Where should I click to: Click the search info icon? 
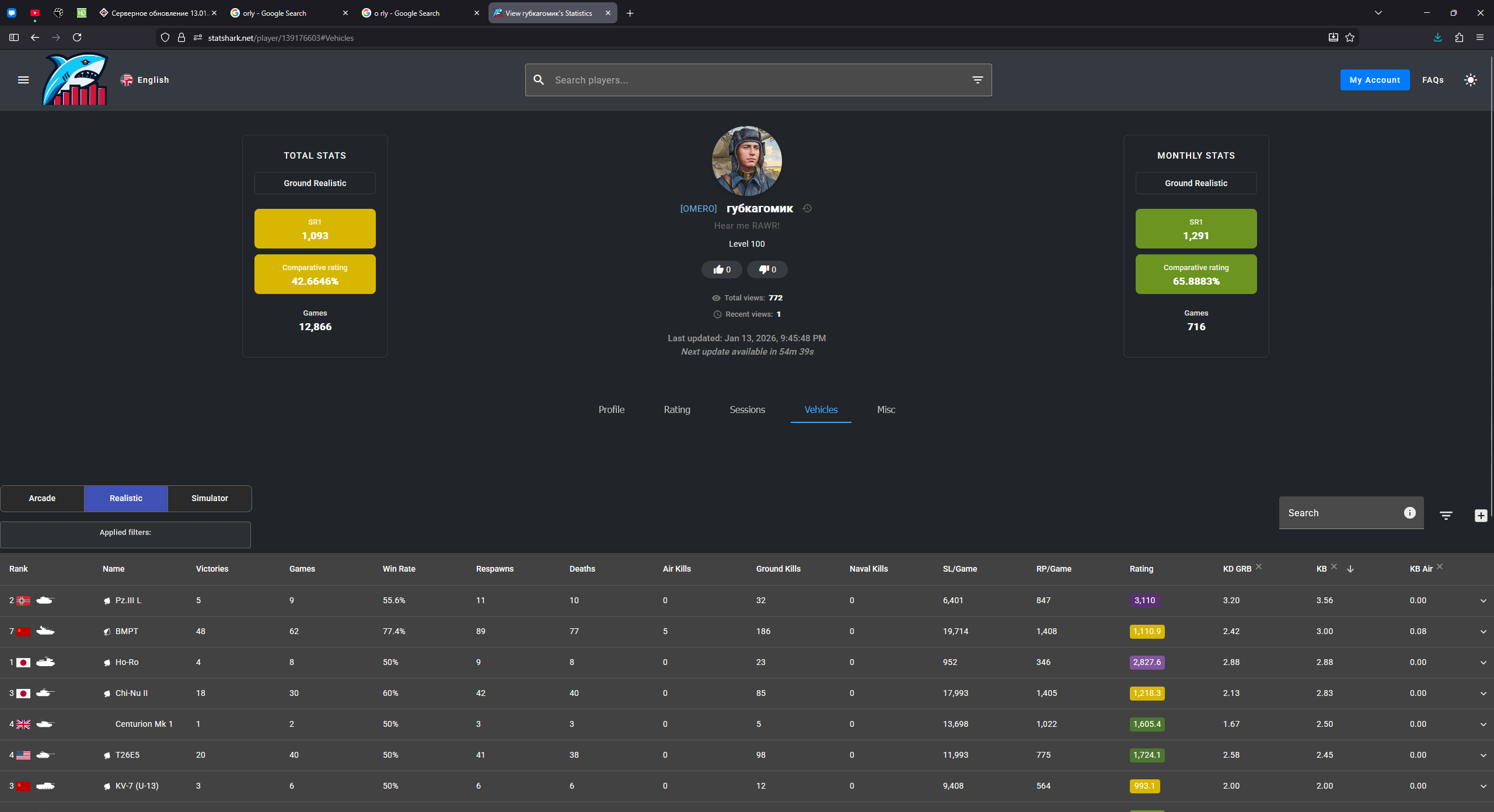click(x=1409, y=513)
